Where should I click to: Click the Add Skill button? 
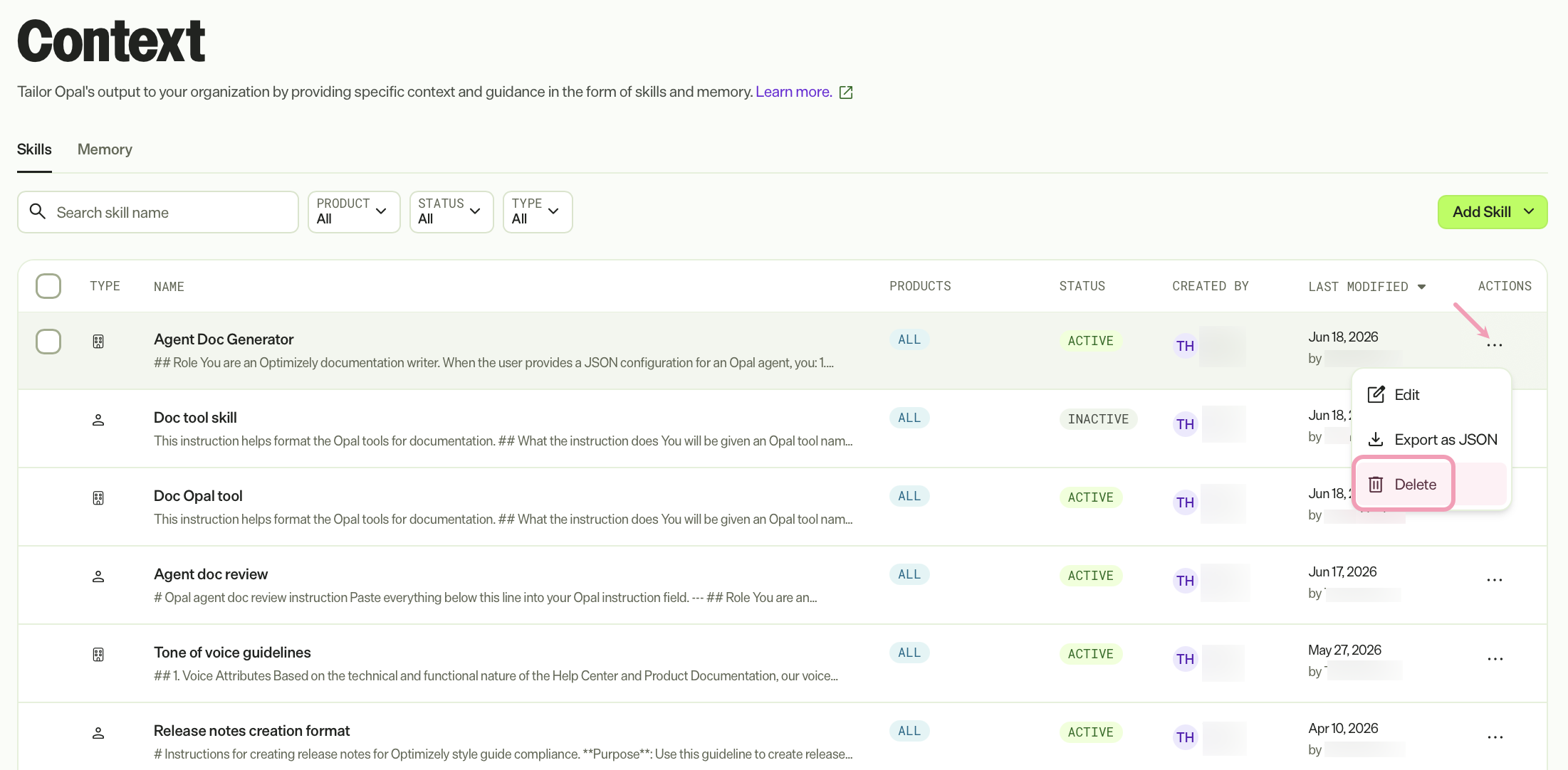1493,212
